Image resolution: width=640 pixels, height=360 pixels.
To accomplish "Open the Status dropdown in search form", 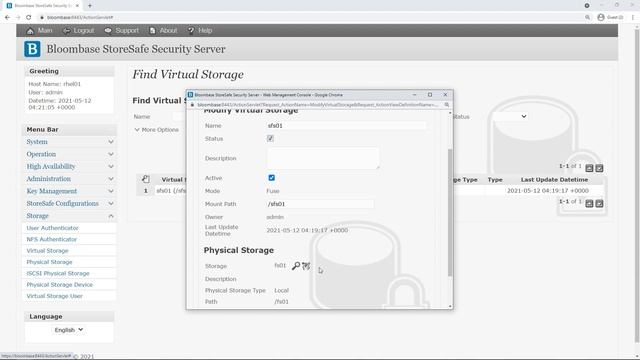I will [x=510, y=117].
